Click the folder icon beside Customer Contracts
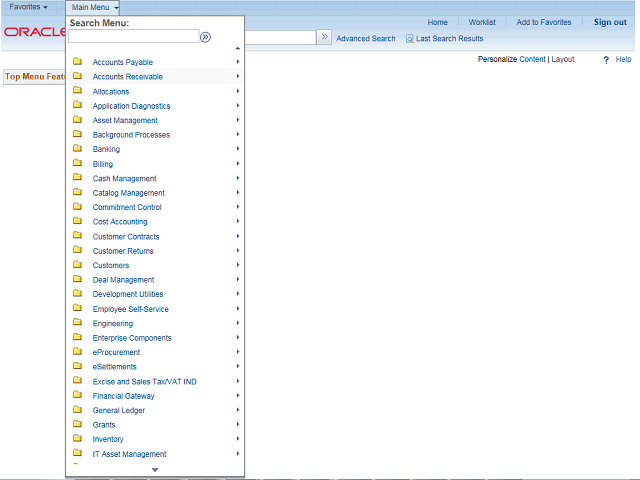Image resolution: width=640 pixels, height=480 pixels. pos(77,236)
